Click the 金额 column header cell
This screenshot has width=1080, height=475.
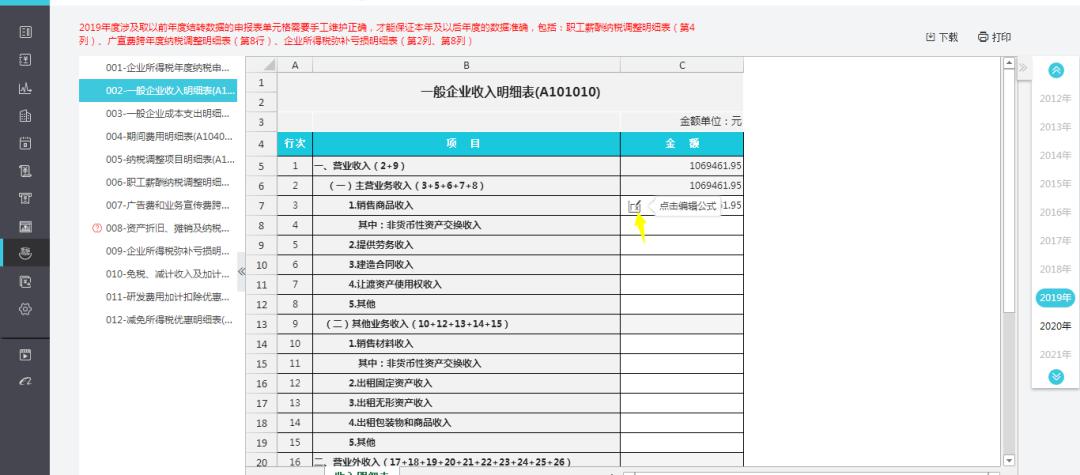click(682, 144)
